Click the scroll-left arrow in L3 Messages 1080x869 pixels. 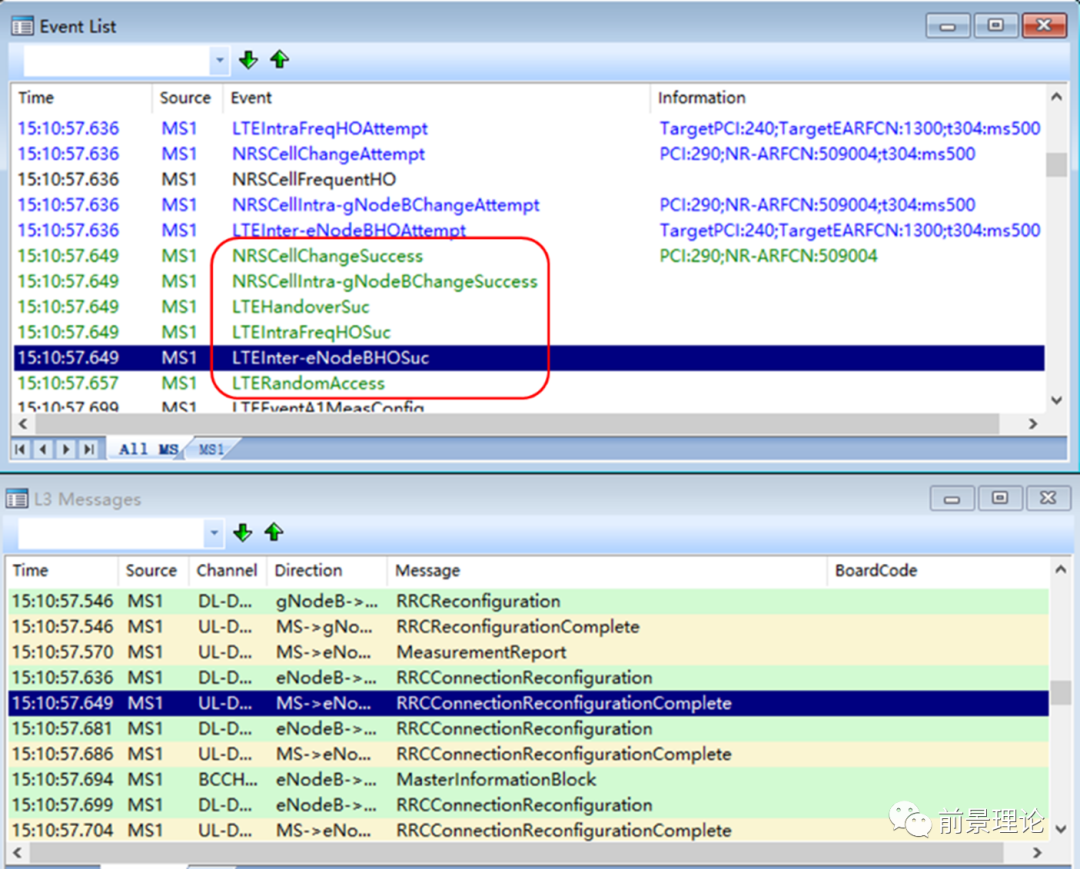(x=17, y=852)
